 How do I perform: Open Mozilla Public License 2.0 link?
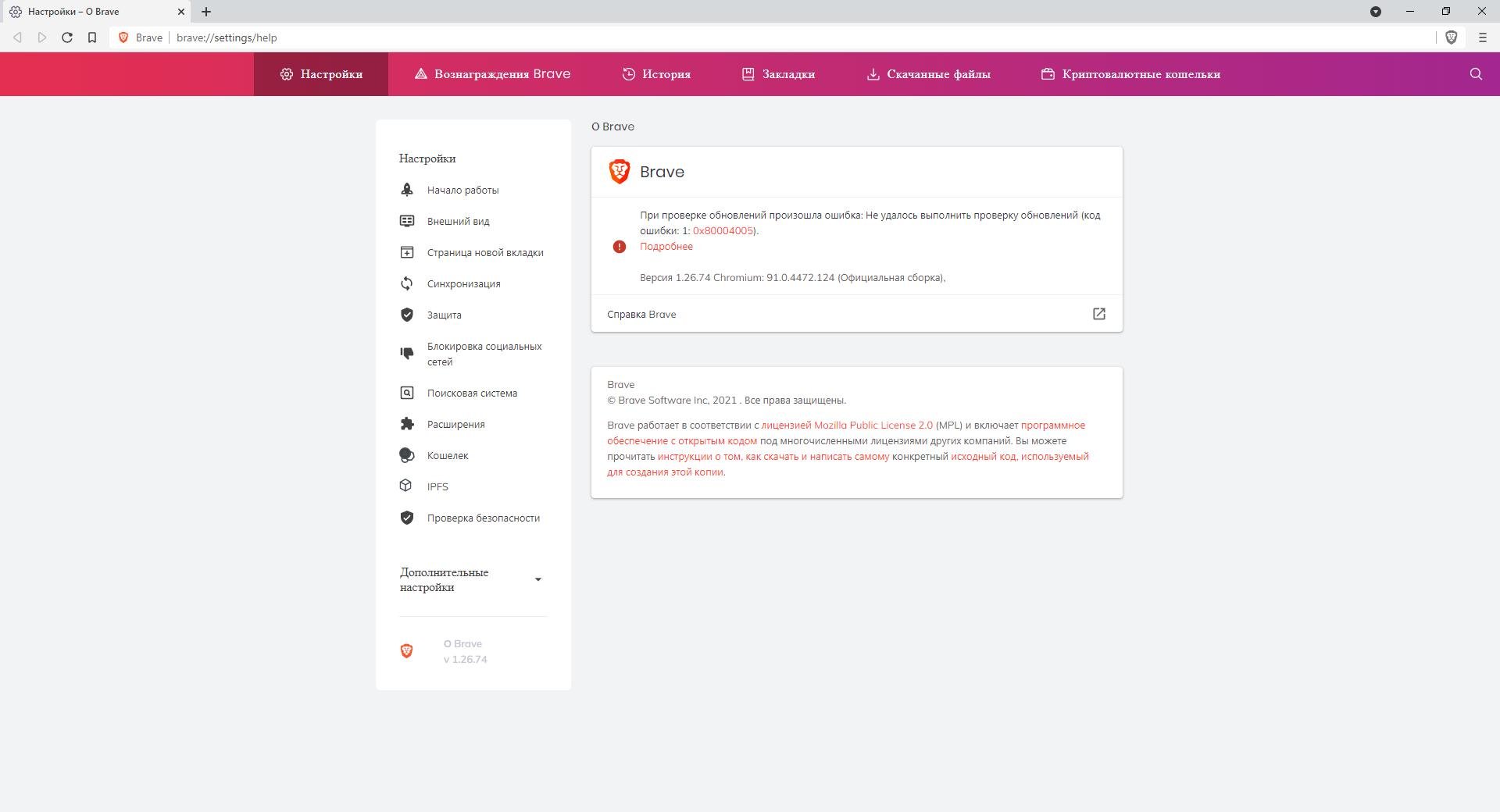pyautogui.click(x=847, y=426)
